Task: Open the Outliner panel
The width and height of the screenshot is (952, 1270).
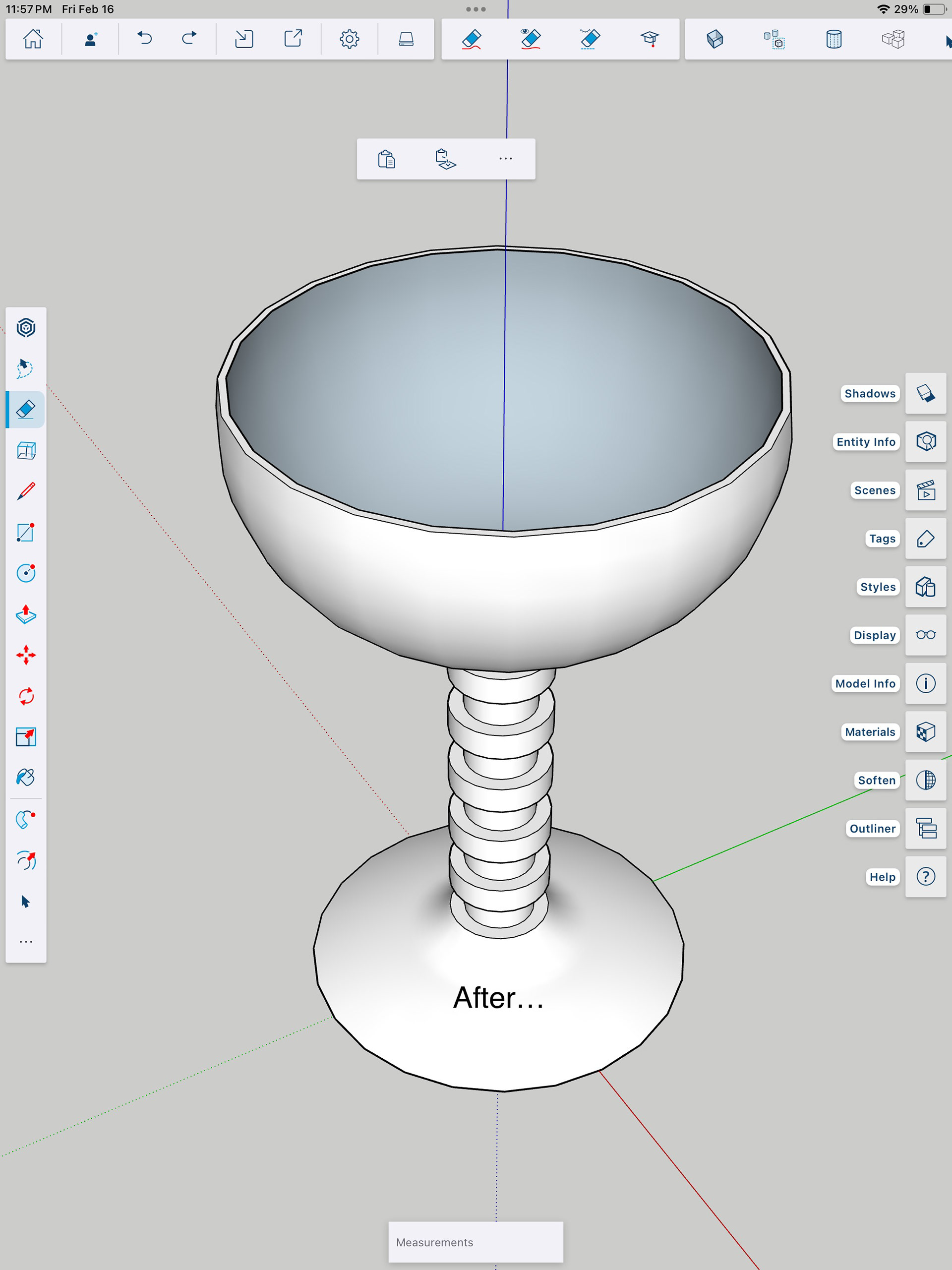Action: (x=926, y=829)
